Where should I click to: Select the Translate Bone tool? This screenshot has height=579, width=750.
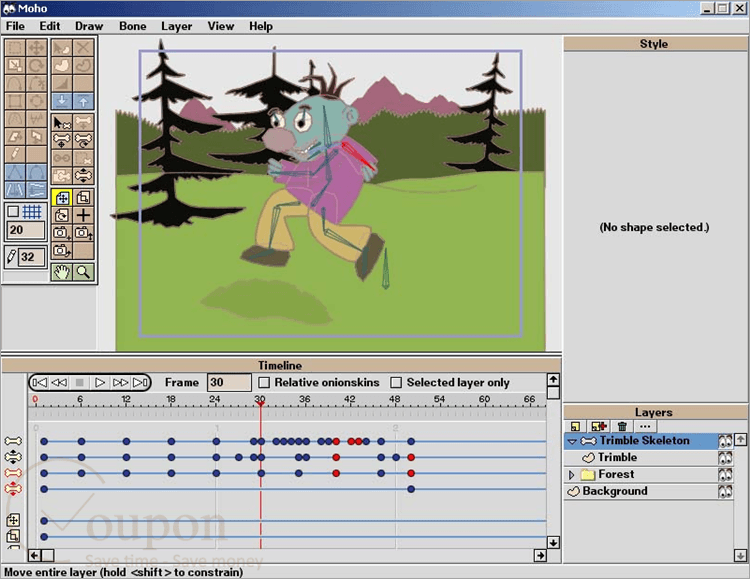(62, 140)
